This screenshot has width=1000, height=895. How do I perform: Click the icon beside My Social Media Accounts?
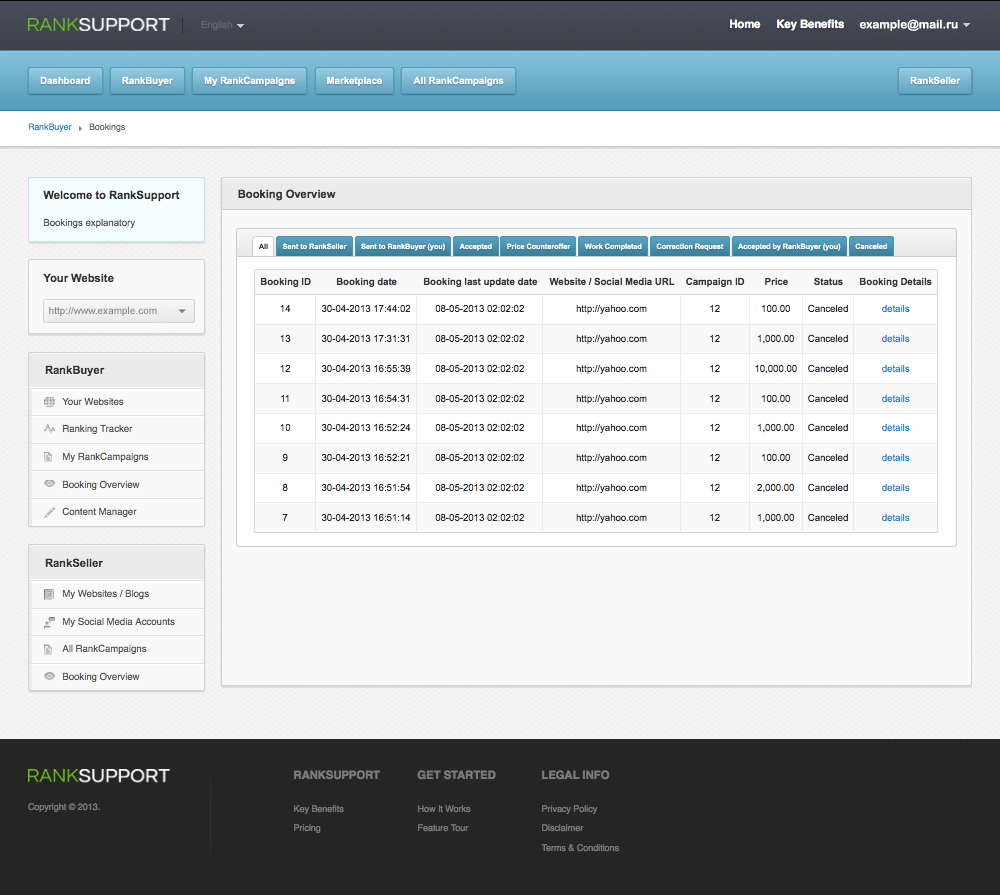pos(49,622)
